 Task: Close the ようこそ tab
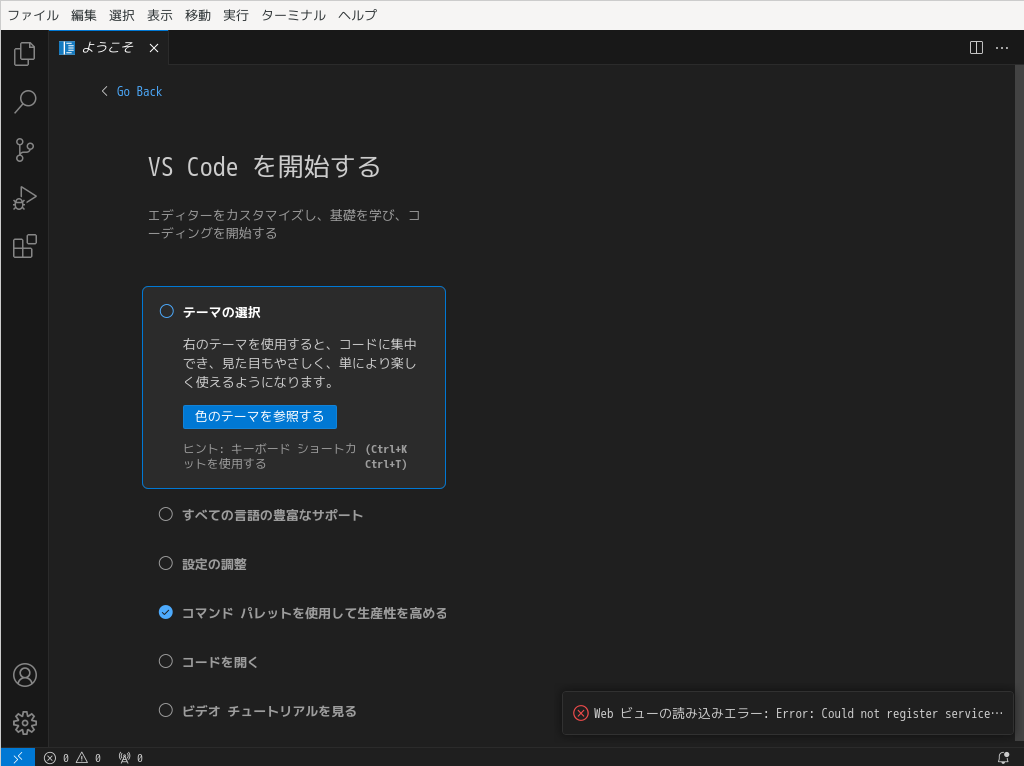(154, 48)
